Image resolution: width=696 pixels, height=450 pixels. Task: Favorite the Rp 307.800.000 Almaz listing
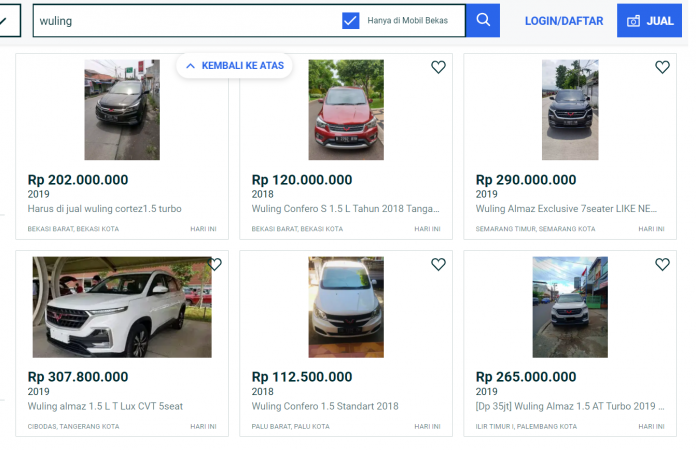[215, 264]
